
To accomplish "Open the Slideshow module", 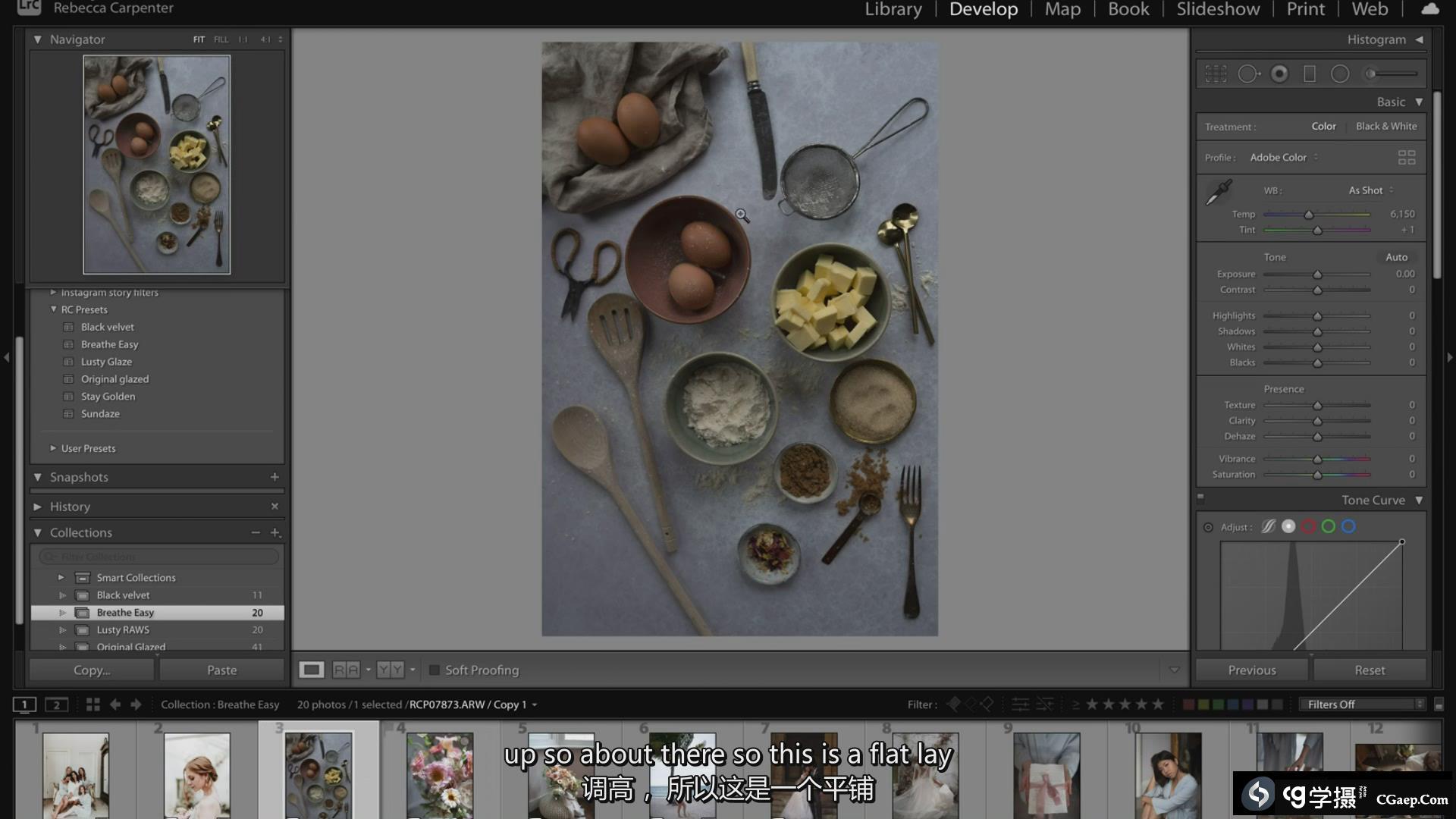I will click(x=1218, y=10).
